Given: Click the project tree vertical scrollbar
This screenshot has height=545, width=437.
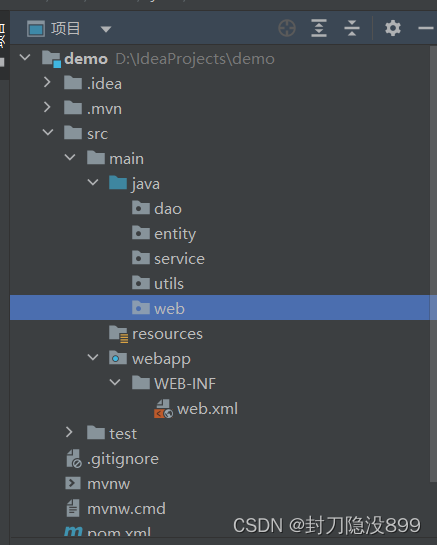Looking at the screenshot, I should [433, 264].
